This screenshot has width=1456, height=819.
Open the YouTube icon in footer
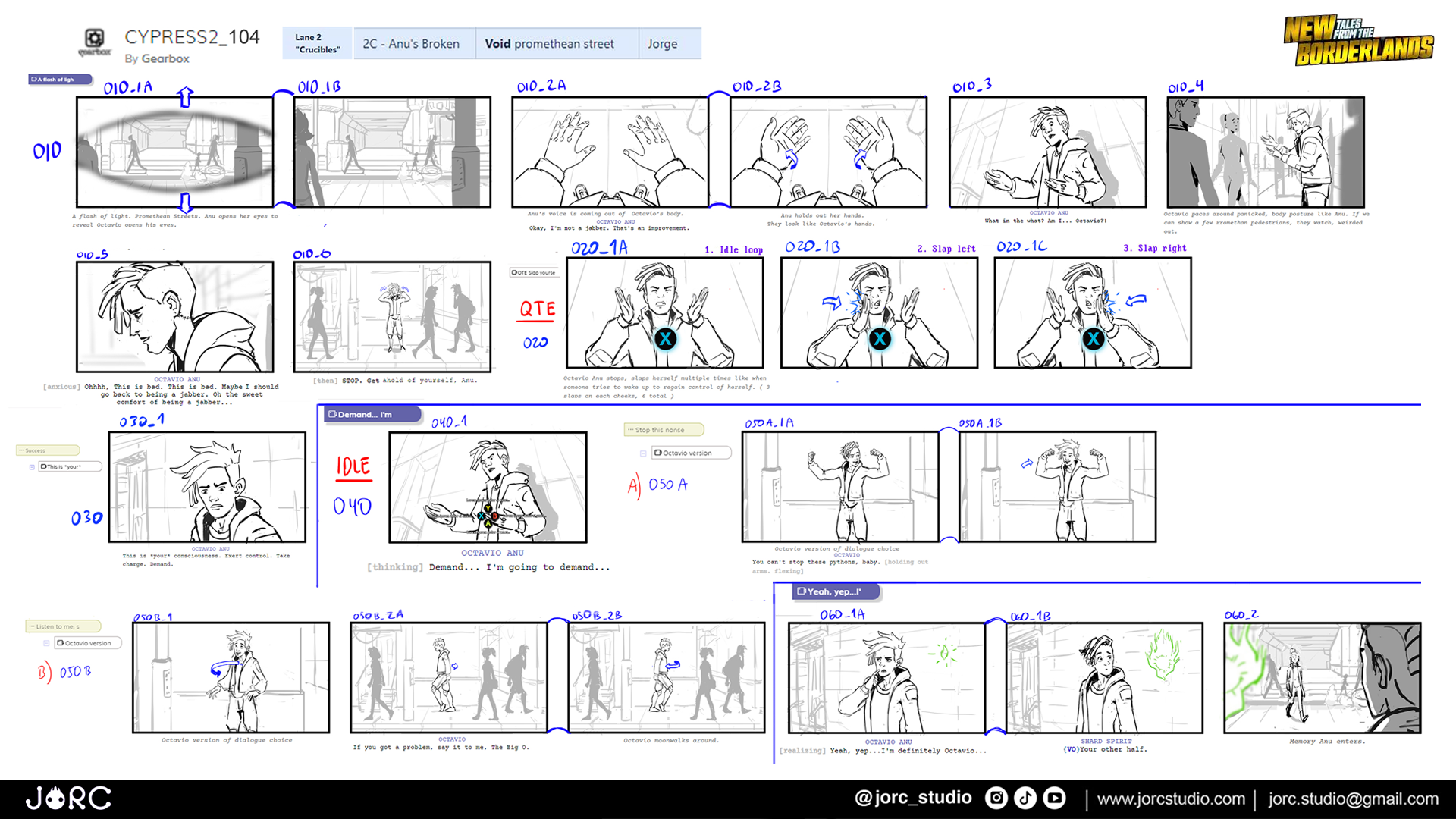click(1055, 798)
